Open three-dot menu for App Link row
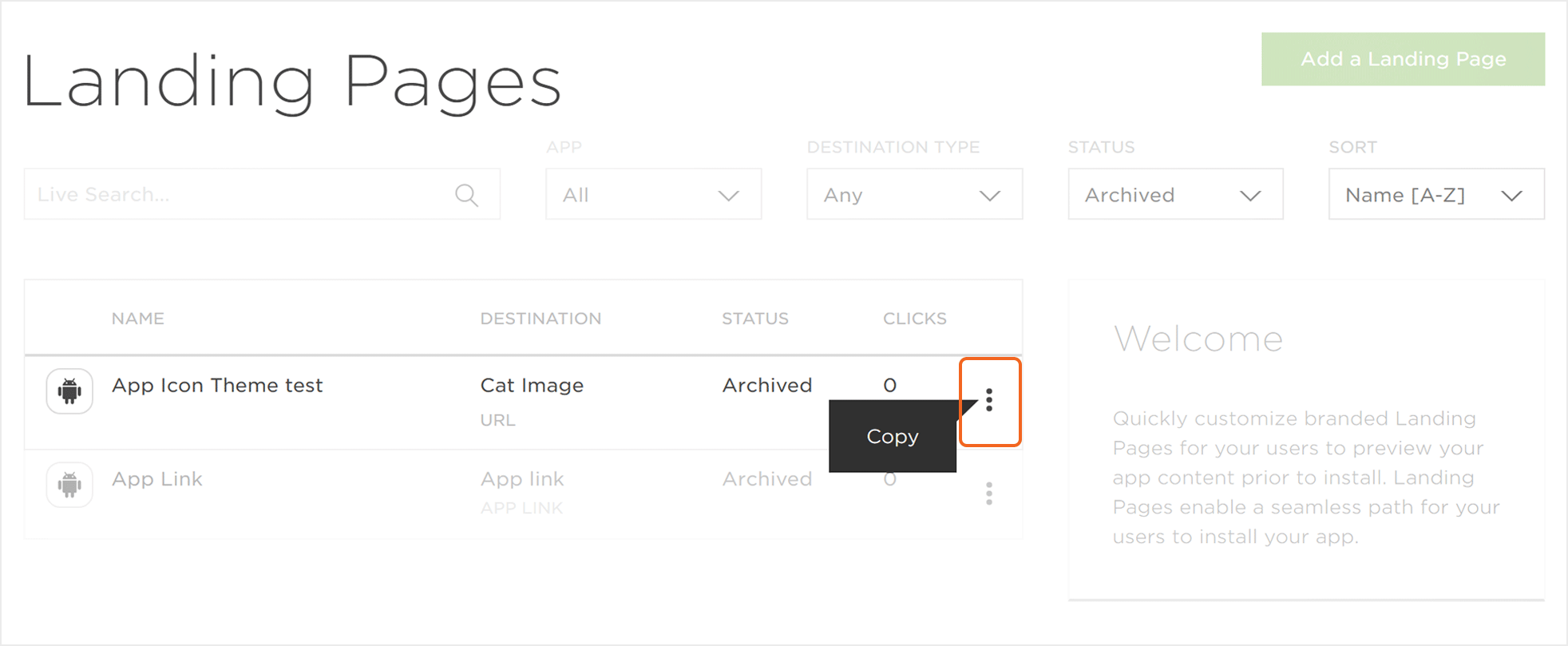 click(989, 493)
